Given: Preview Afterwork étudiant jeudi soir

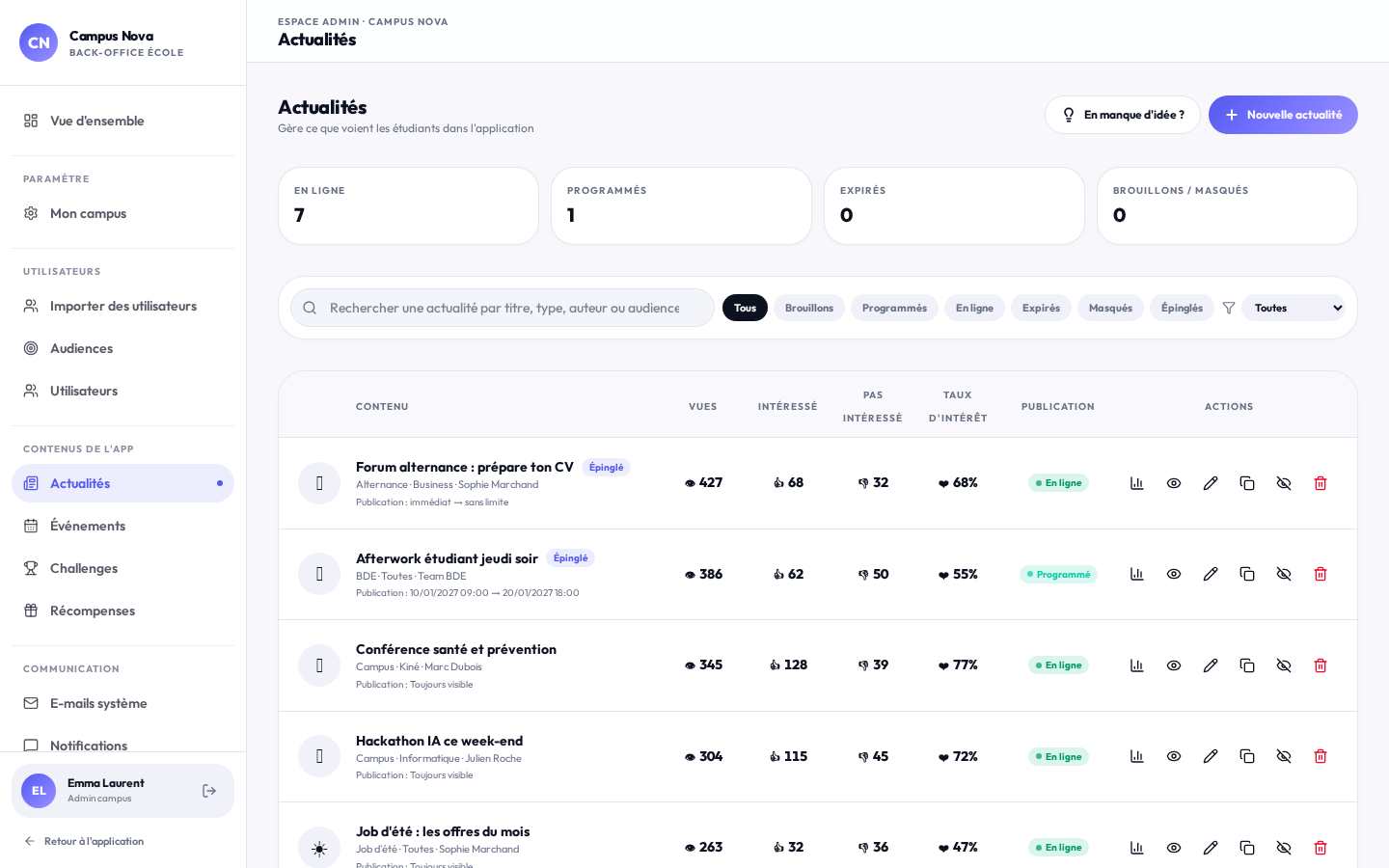Looking at the screenshot, I should [1174, 574].
